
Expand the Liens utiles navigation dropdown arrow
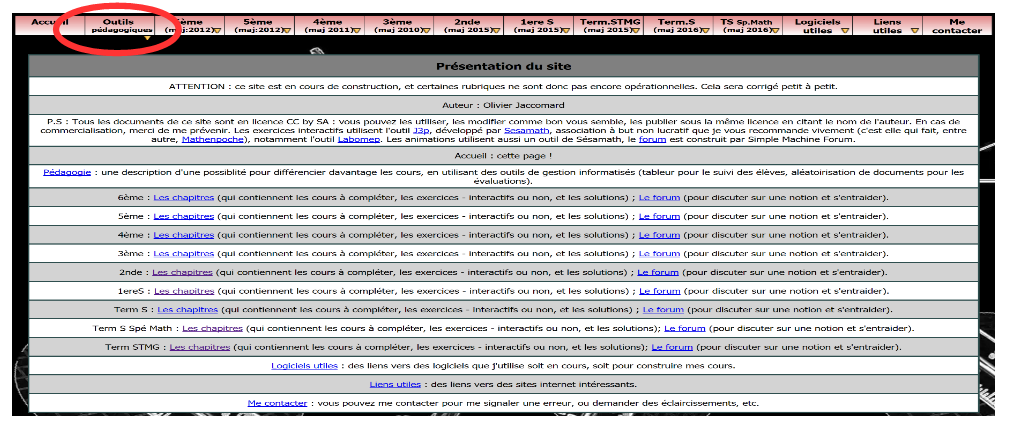(914, 30)
